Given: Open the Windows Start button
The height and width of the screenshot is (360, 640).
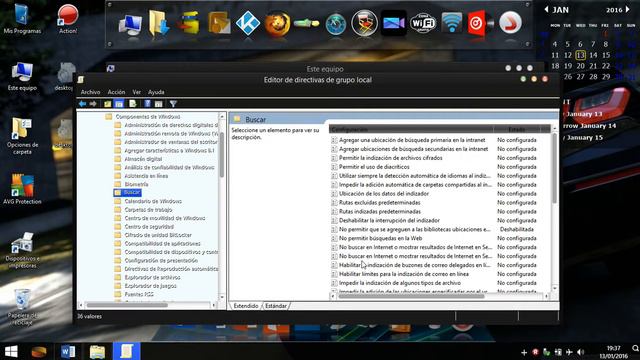Looking at the screenshot, I should pyautogui.click(x=11, y=352).
